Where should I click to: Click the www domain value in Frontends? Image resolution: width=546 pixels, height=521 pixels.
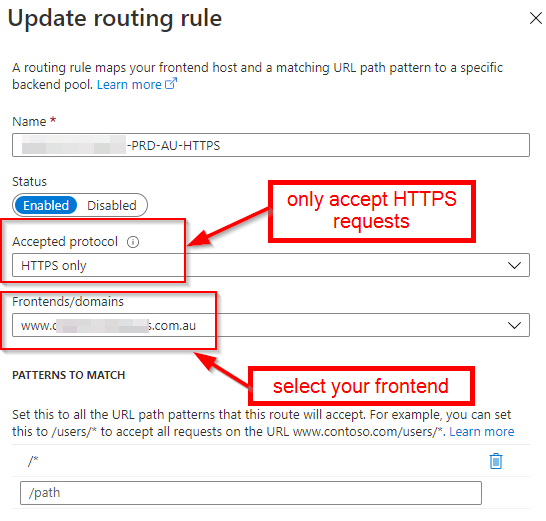pos(108,326)
